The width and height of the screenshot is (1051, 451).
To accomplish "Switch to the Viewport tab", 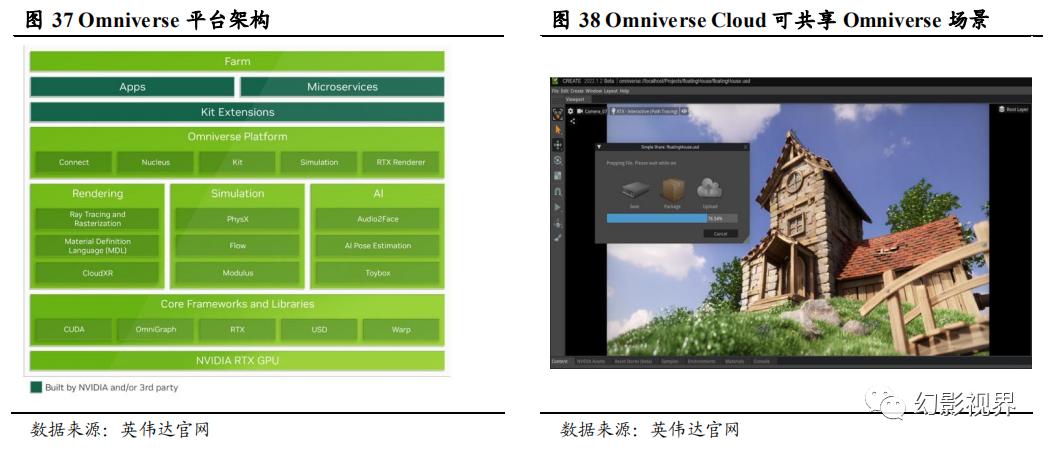I will [574, 99].
